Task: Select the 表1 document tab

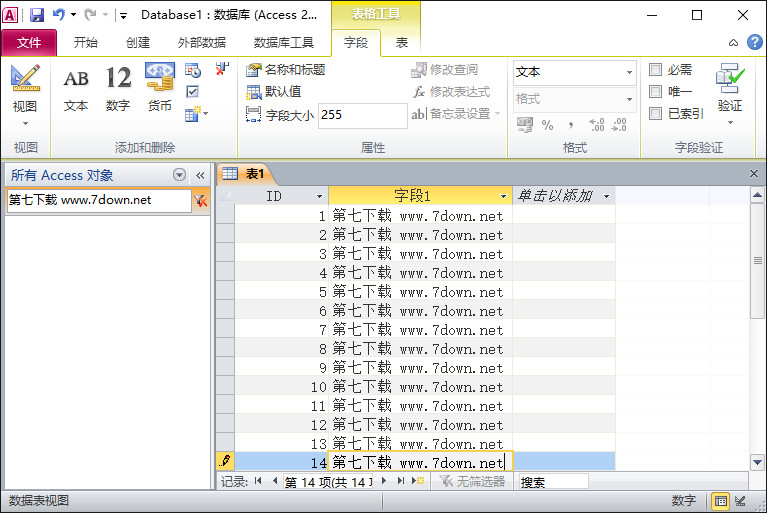Action: click(x=244, y=174)
